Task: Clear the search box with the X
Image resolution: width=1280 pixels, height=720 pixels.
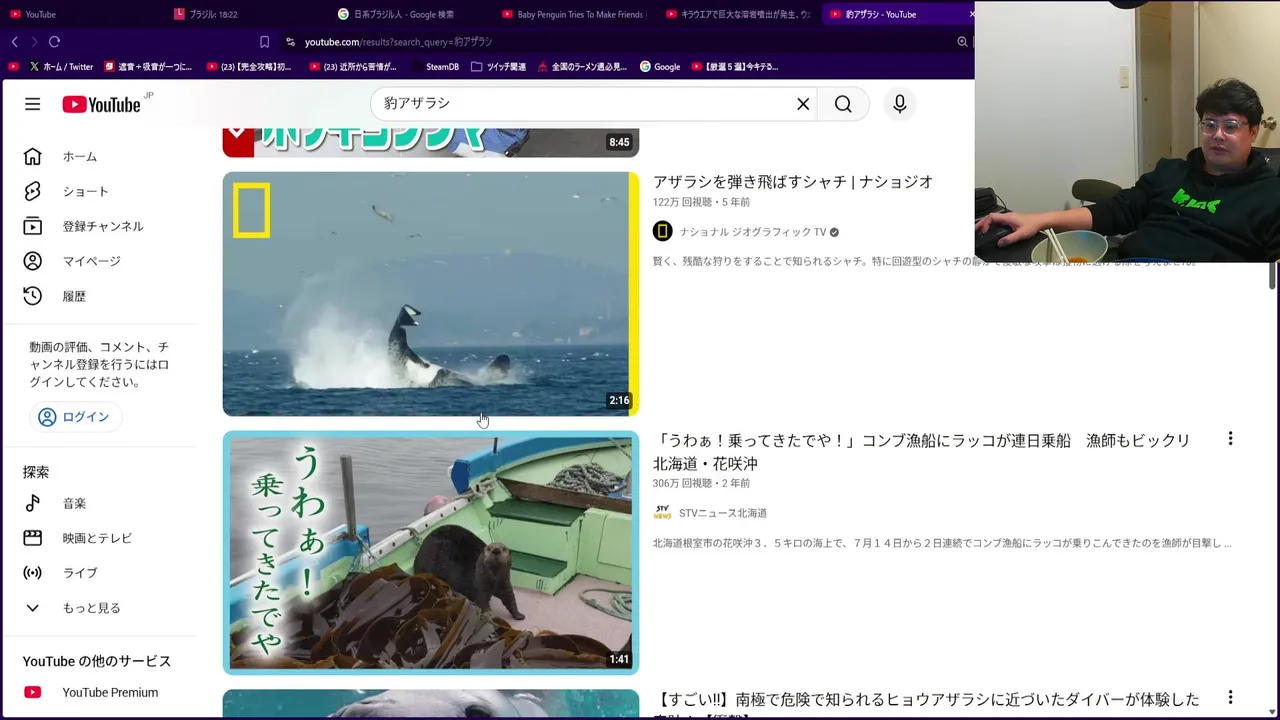Action: pyautogui.click(x=803, y=104)
